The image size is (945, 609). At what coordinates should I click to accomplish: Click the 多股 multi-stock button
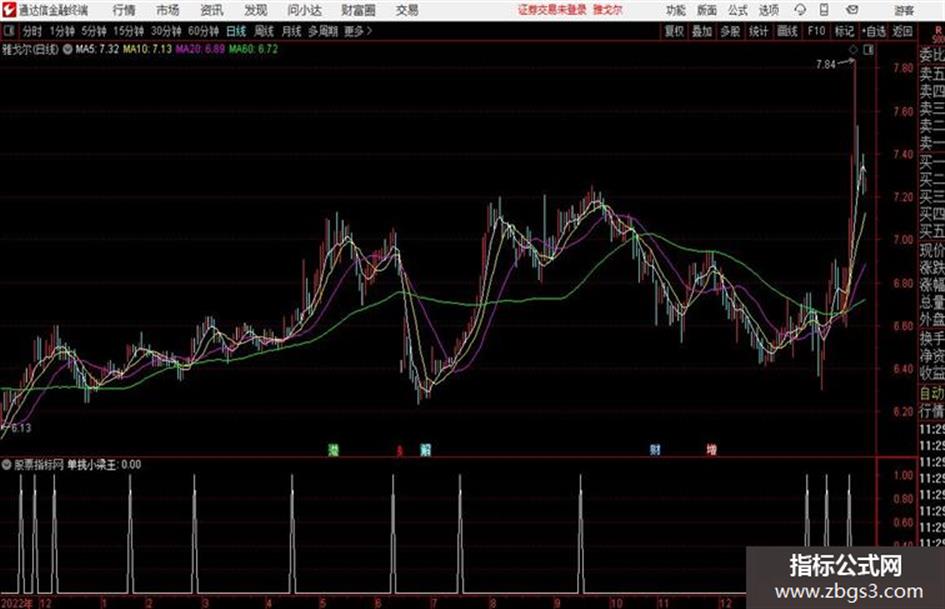pos(730,31)
